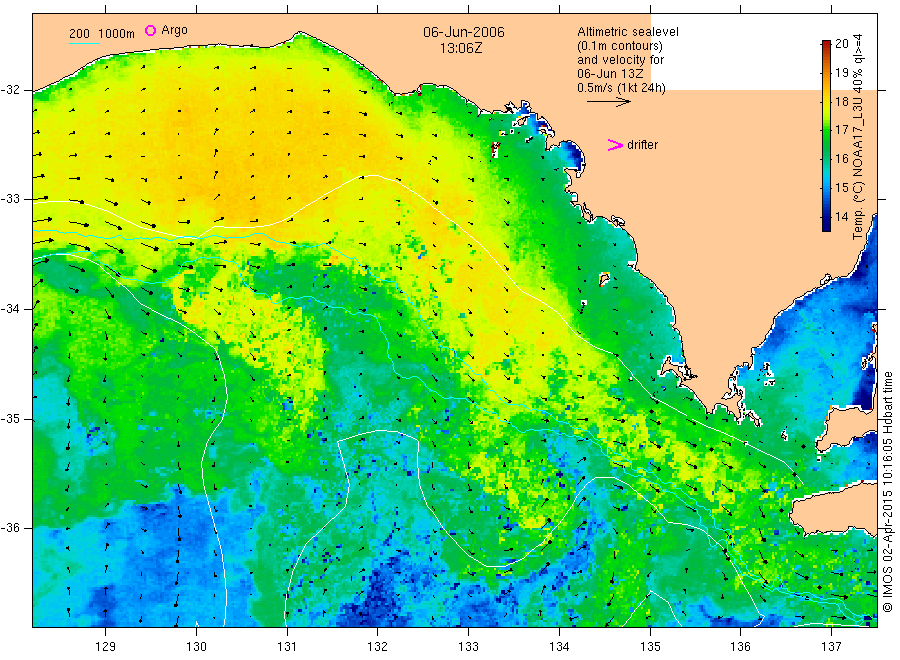Select the '06-Jun-2006' date label
The width and height of the screenshot is (900, 660).
click(464, 32)
